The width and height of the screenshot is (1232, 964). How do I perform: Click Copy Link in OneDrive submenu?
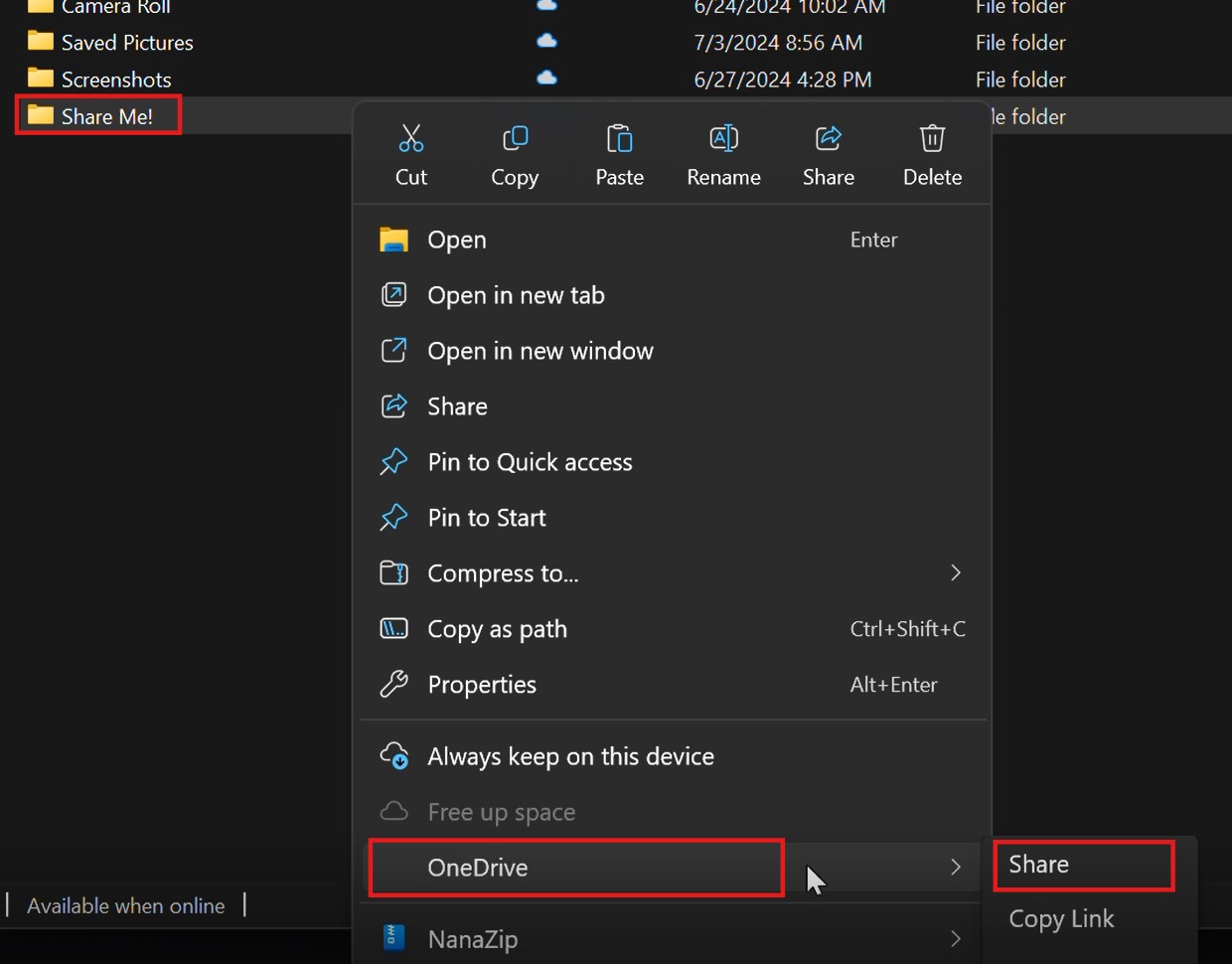[x=1061, y=919]
